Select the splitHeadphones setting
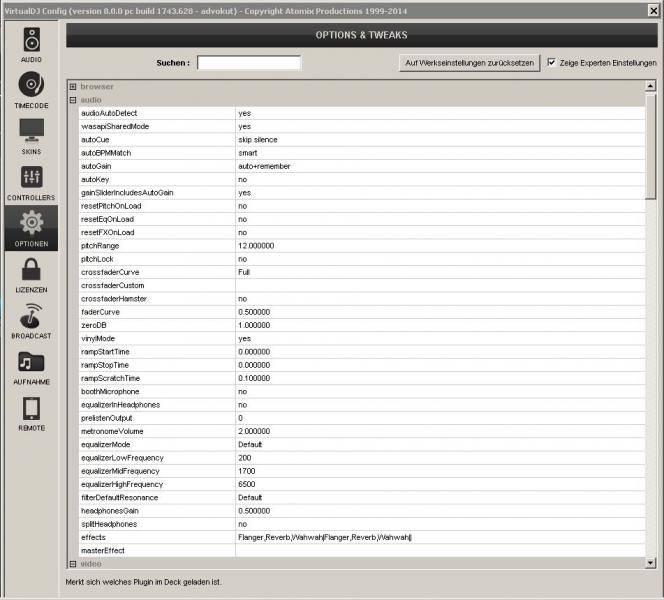Image resolution: width=664 pixels, height=600 pixels. (362, 524)
